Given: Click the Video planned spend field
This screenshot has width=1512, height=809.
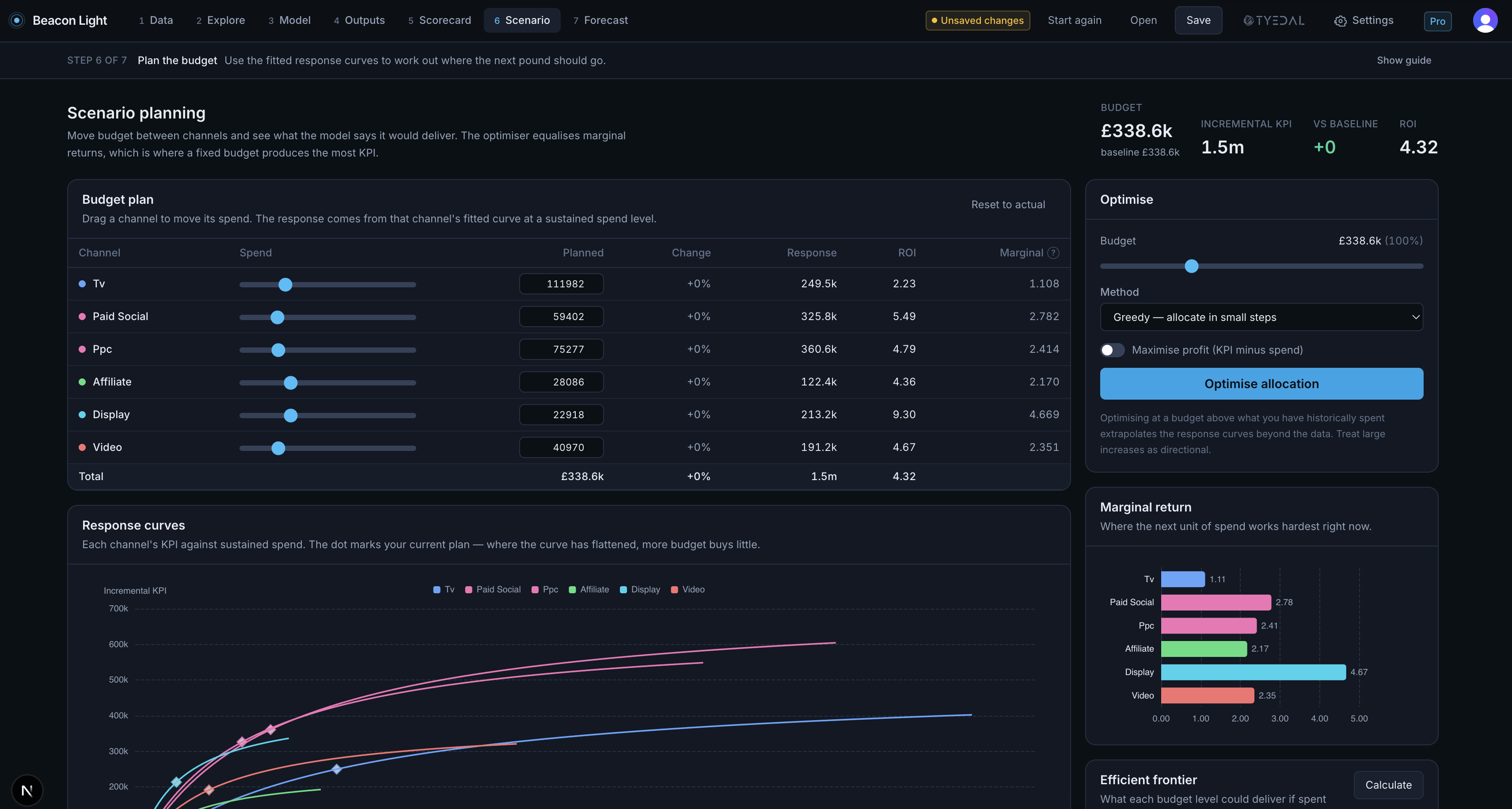Looking at the screenshot, I should [x=561, y=447].
